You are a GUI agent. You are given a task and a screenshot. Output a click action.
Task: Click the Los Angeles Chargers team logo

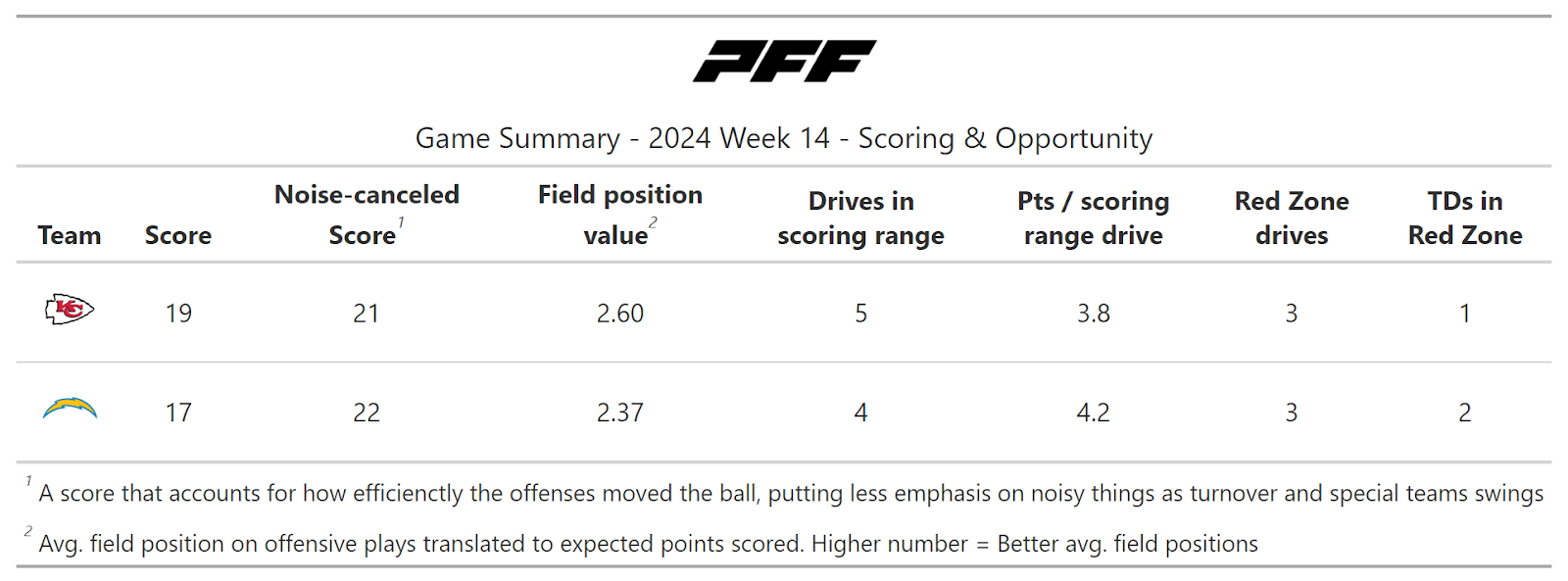point(70,410)
